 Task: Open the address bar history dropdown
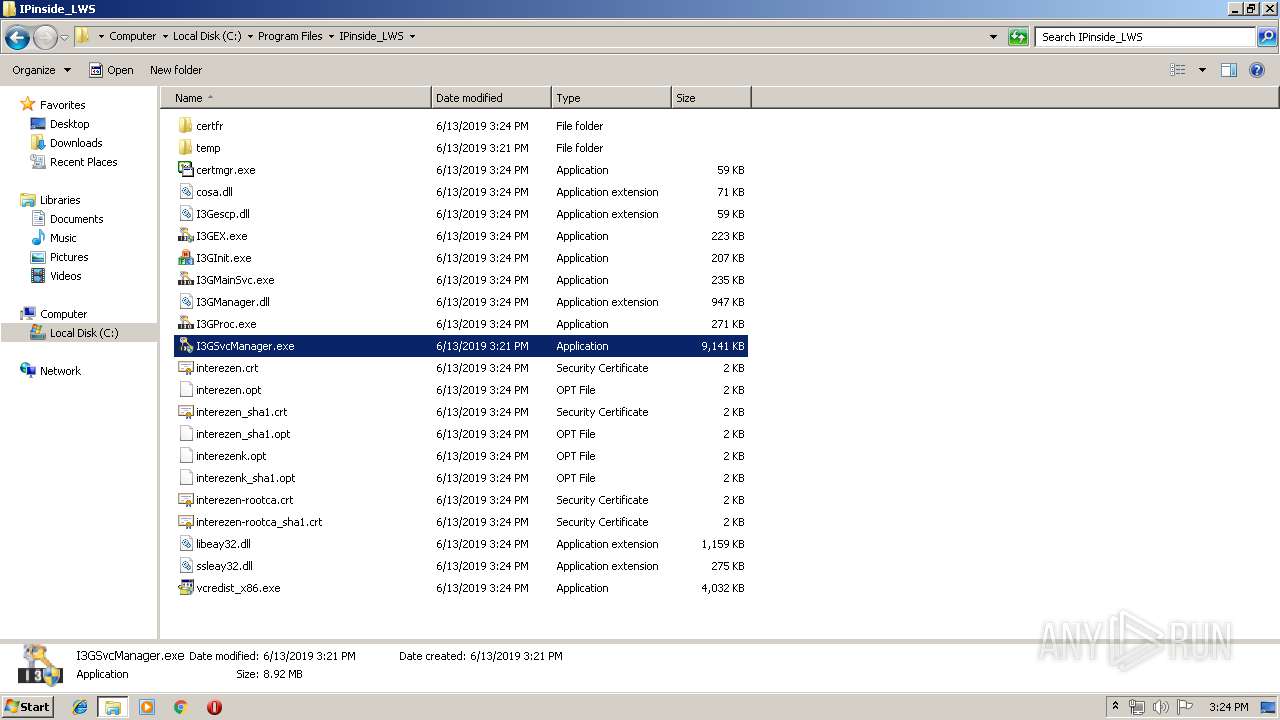click(993, 37)
